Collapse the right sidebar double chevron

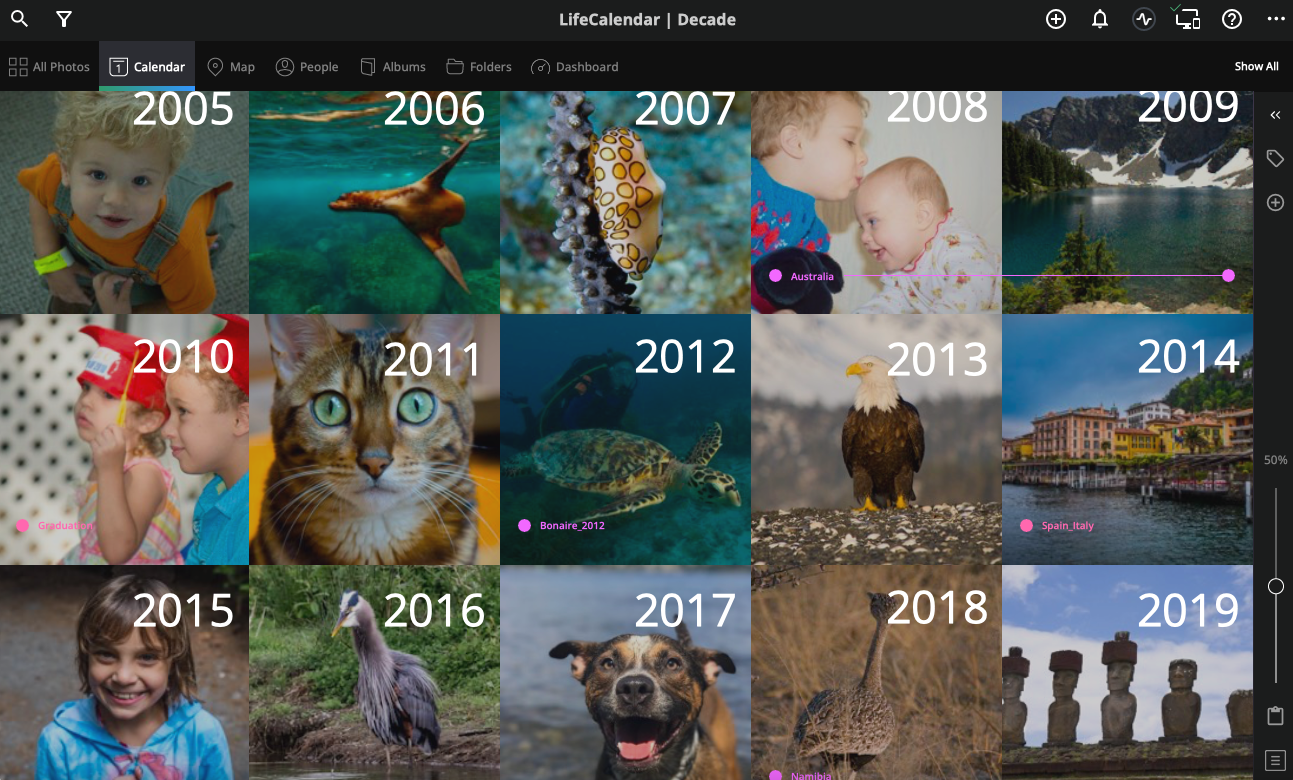click(1275, 115)
